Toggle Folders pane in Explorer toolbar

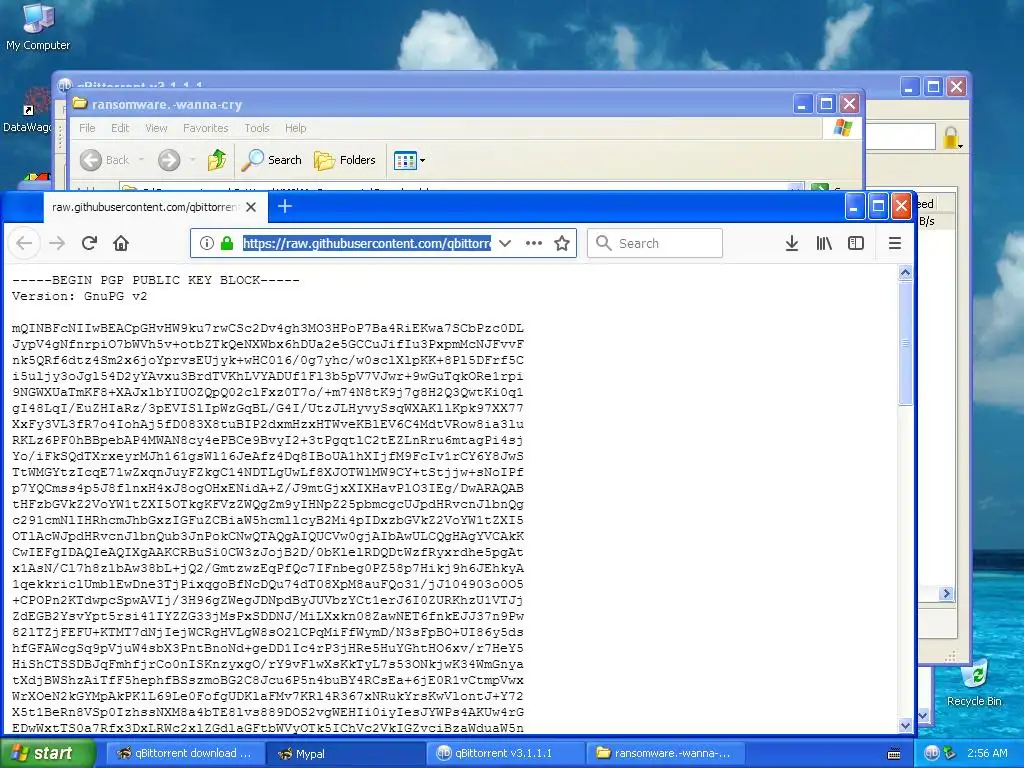[345, 160]
